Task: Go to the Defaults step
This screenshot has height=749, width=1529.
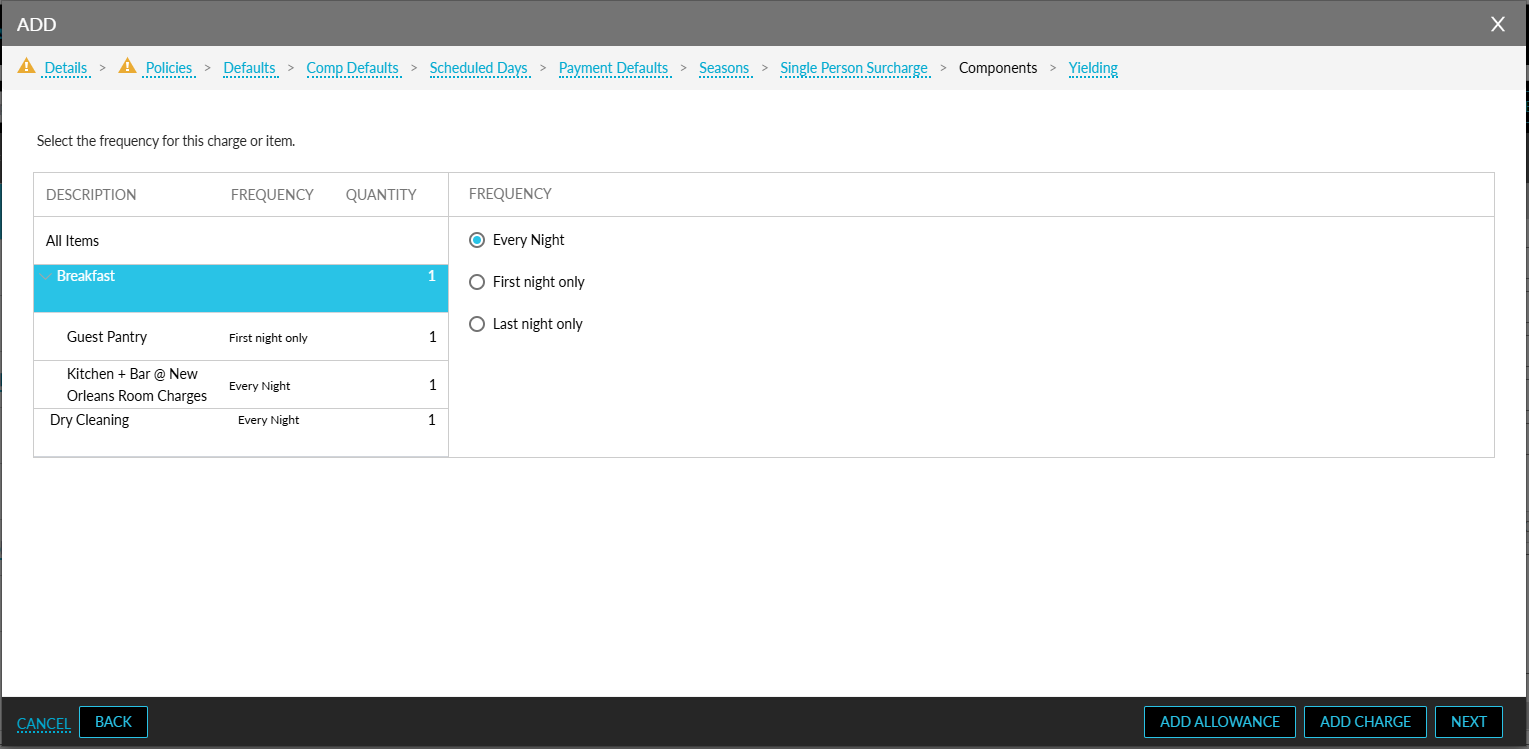Action: tap(249, 68)
